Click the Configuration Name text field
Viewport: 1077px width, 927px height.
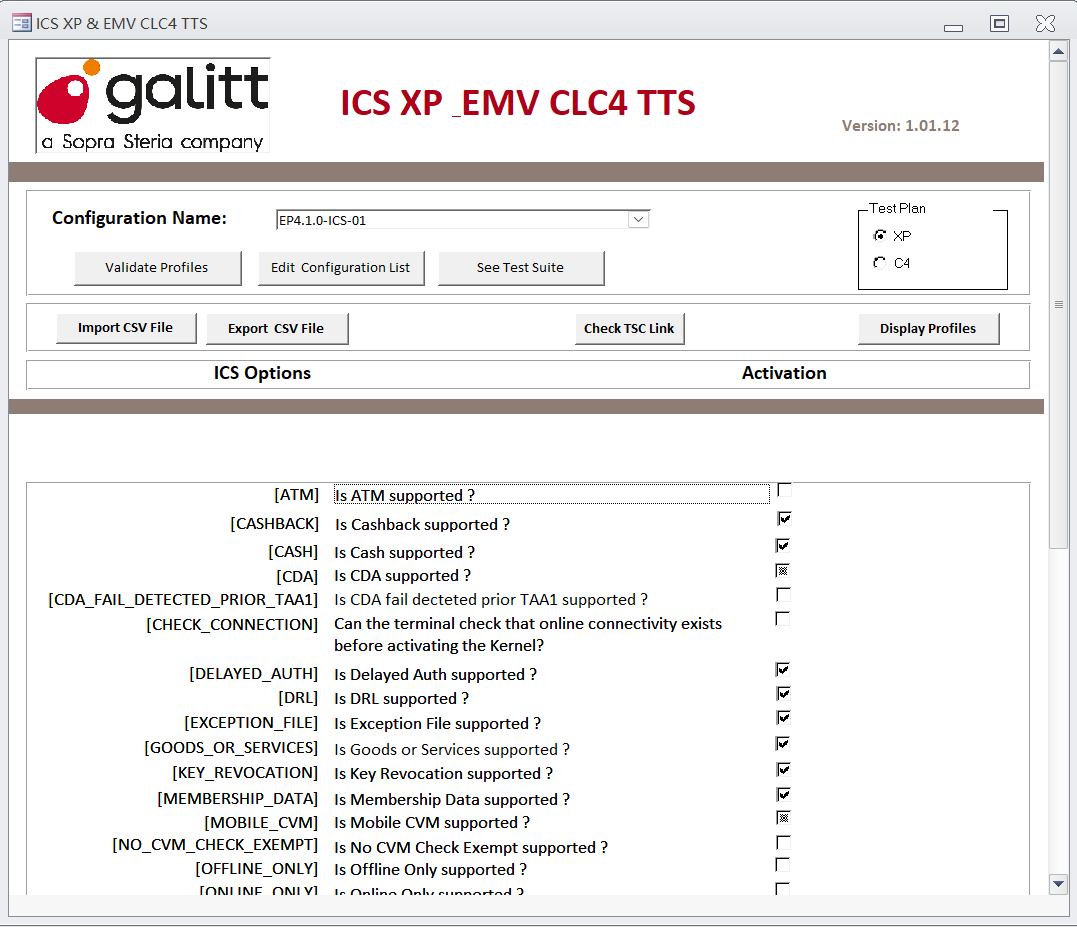[x=451, y=220]
